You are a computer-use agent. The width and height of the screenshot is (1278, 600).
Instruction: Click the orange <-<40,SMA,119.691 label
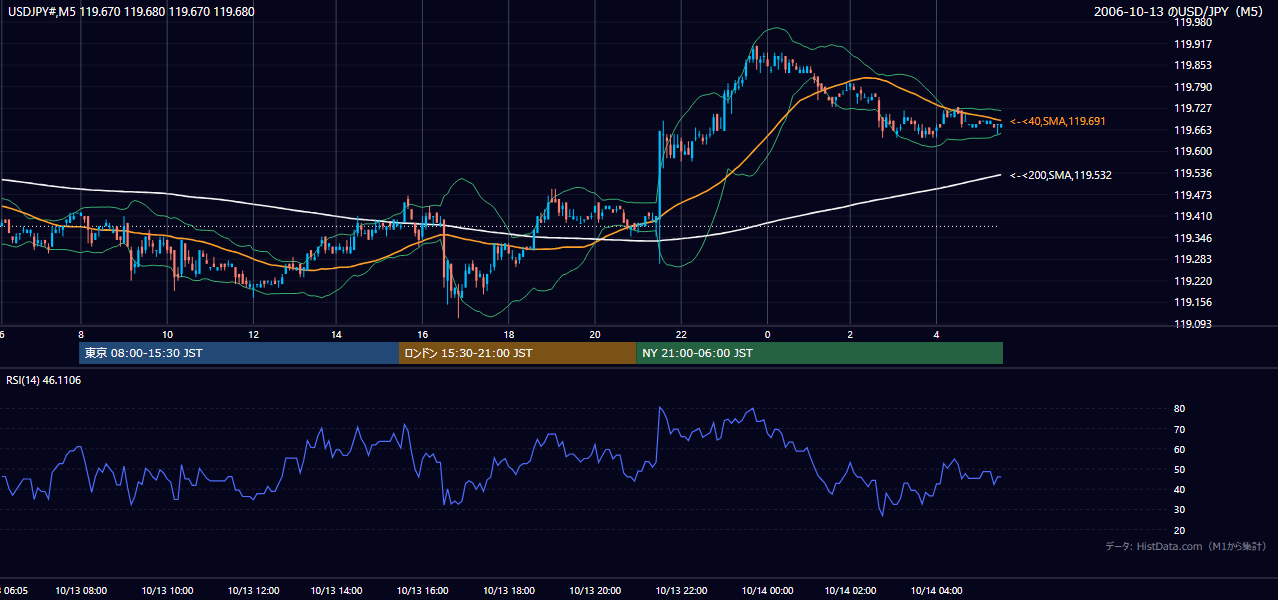1058,121
